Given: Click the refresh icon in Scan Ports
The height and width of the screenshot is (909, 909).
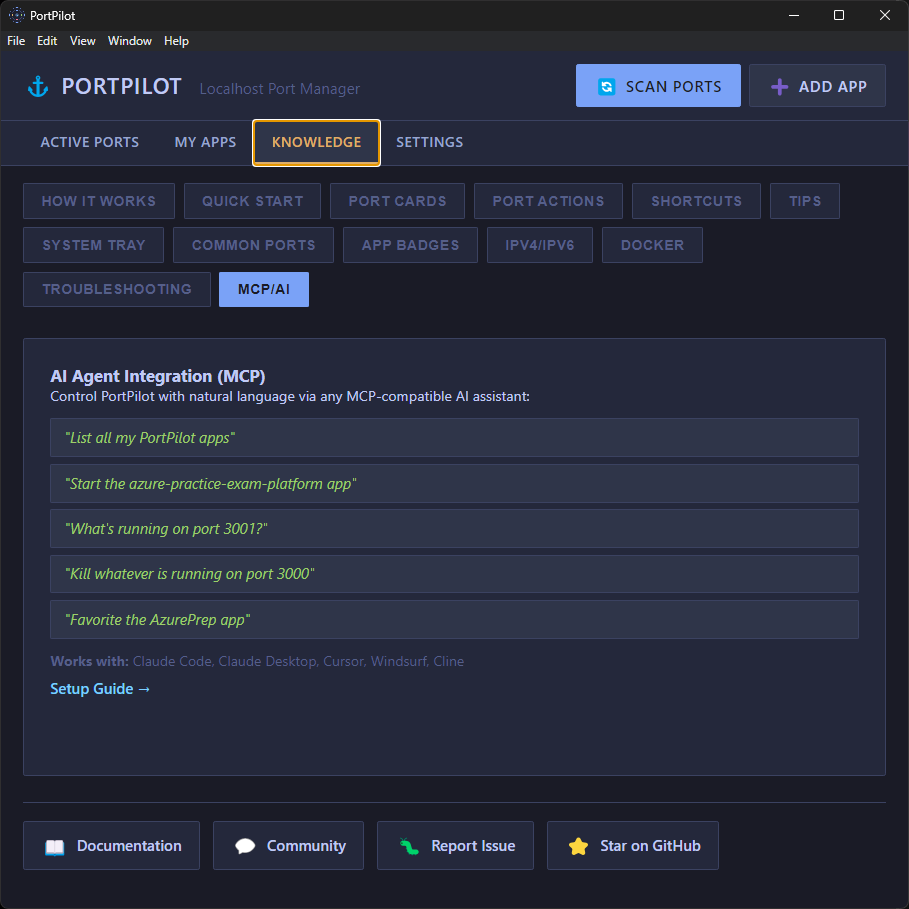Looking at the screenshot, I should tap(606, 87).
